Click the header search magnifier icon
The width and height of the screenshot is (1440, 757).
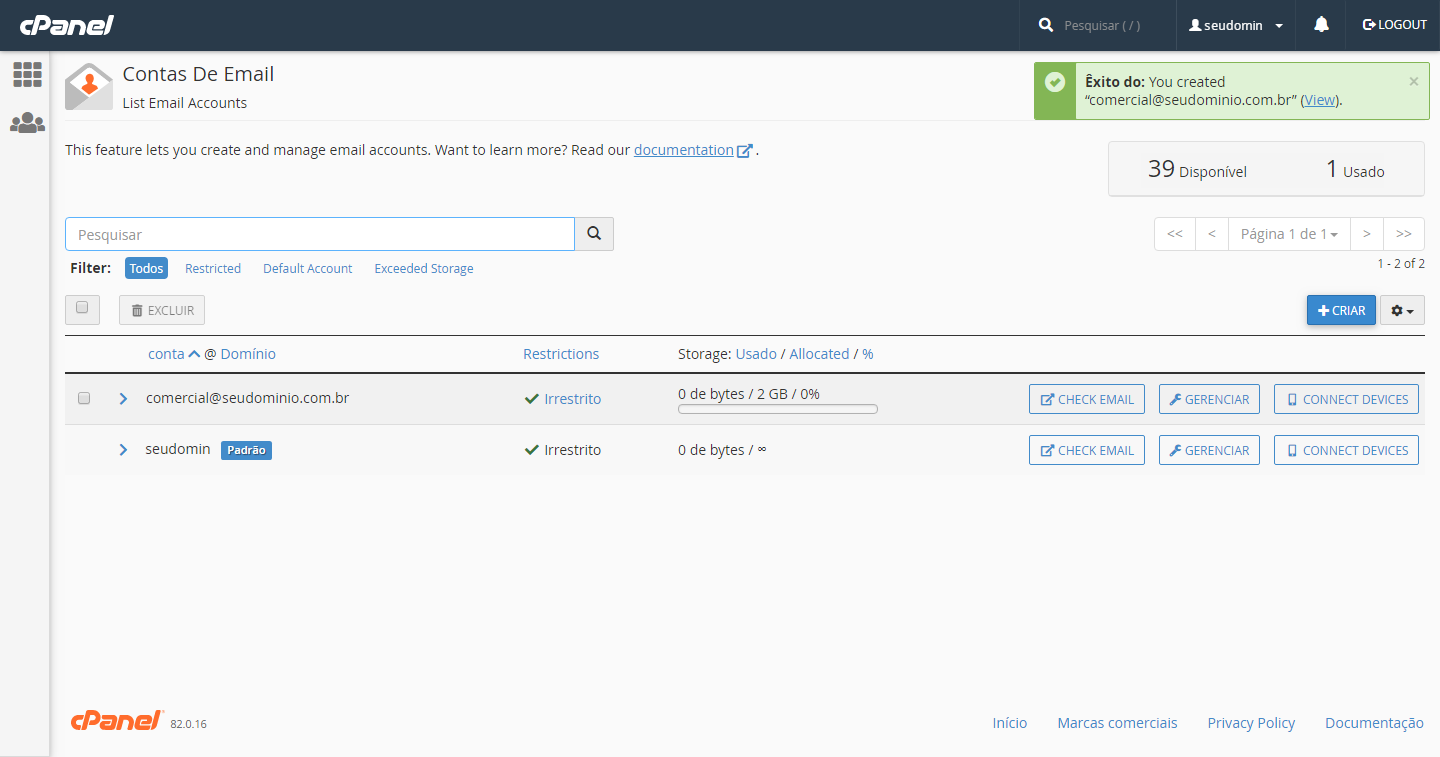1046,25
